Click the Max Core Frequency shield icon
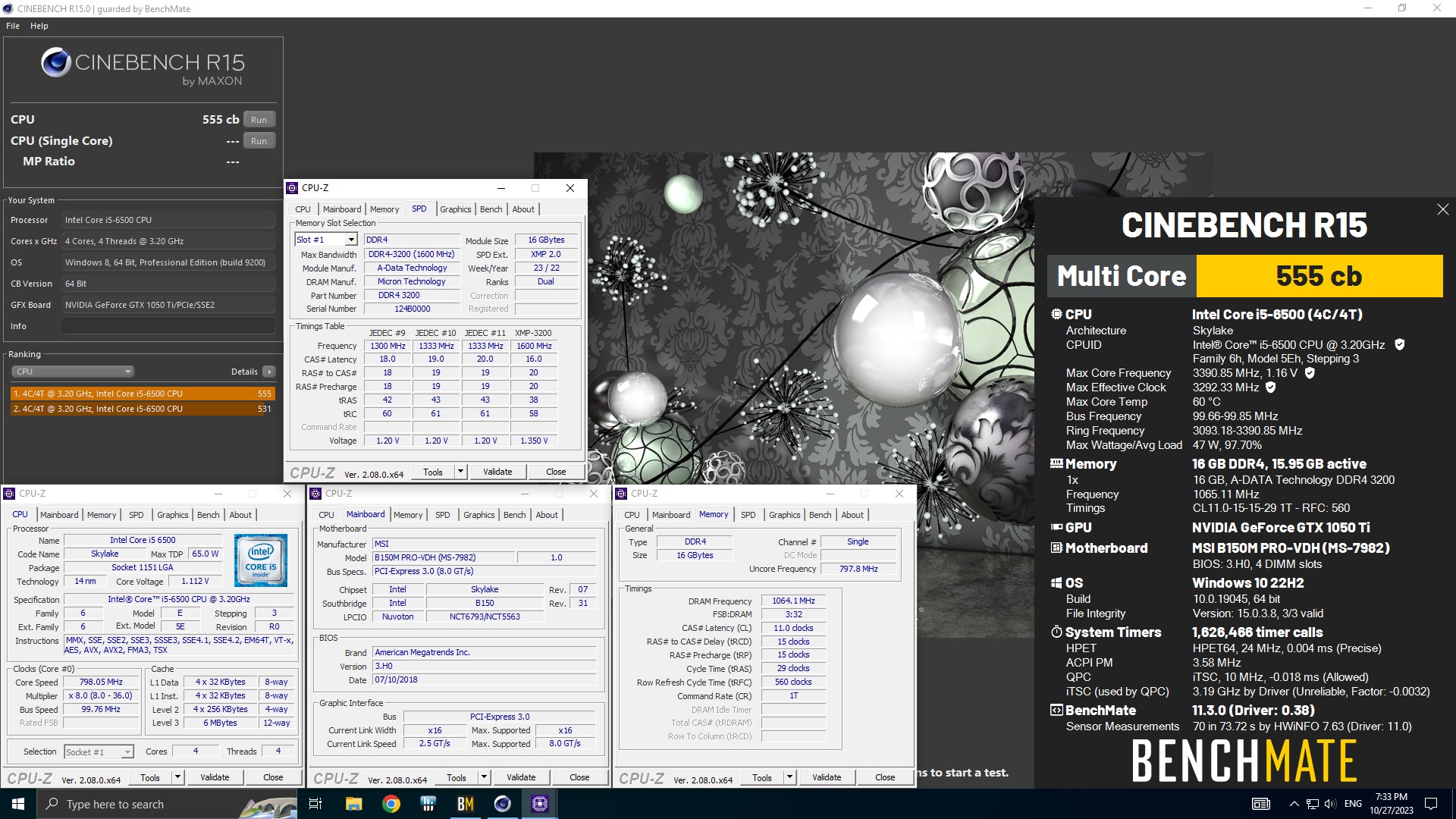 [x=1310, y=372]
